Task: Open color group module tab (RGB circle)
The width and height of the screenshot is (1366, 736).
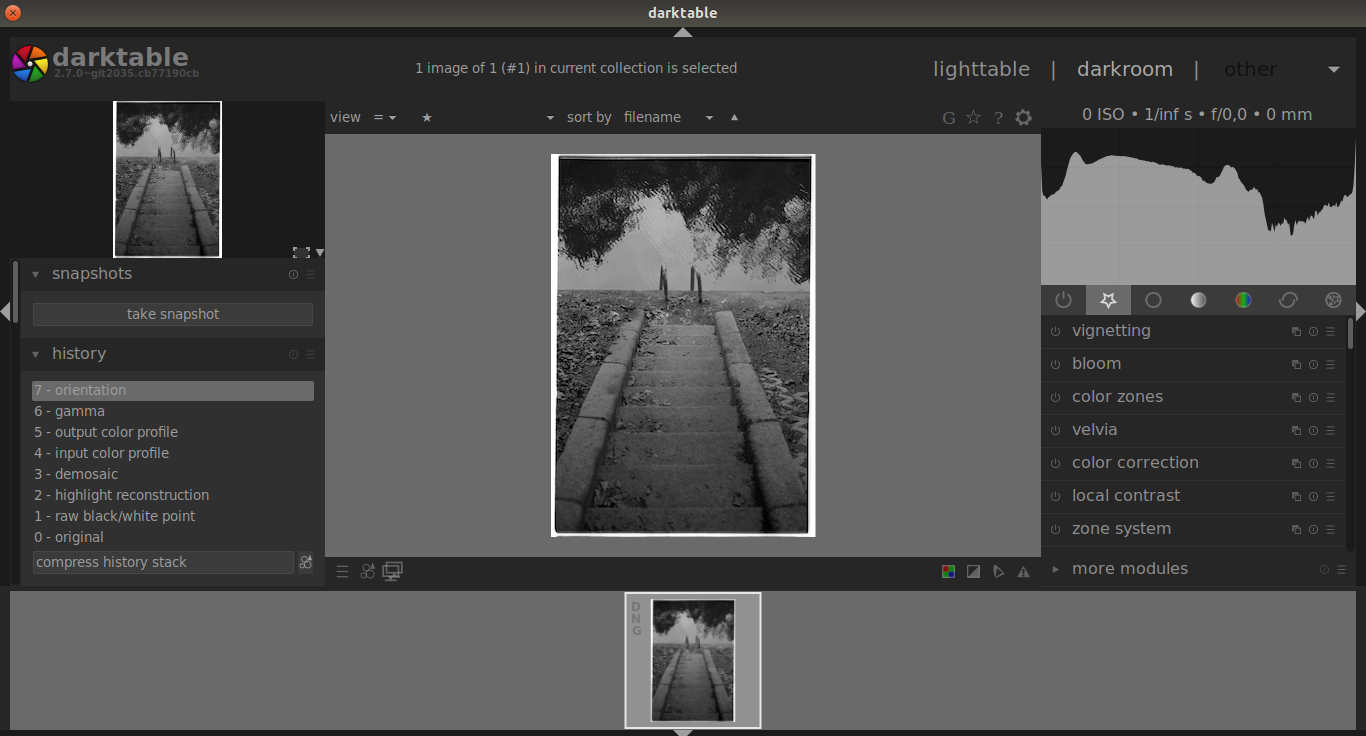Action: click(x=1243, y=300)
